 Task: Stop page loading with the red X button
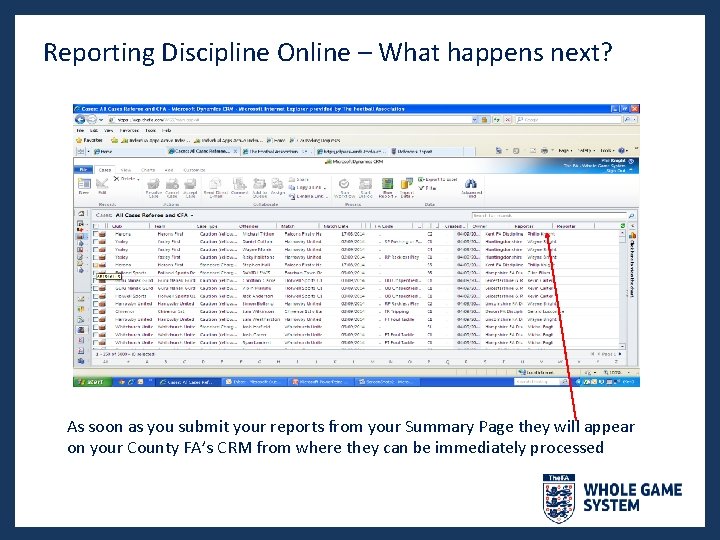[508, 119]
